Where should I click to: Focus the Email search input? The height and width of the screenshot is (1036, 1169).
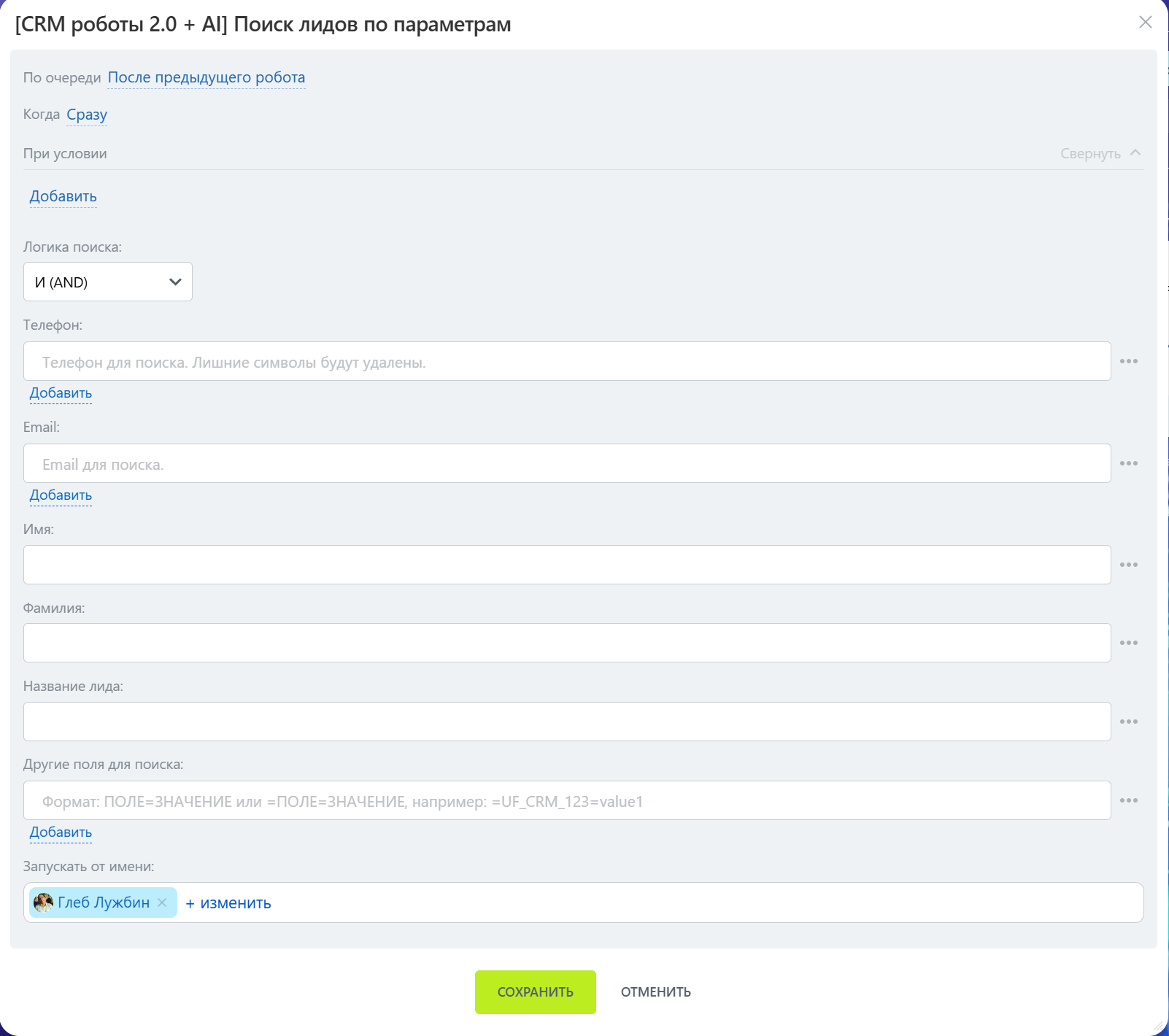(567, 463)
